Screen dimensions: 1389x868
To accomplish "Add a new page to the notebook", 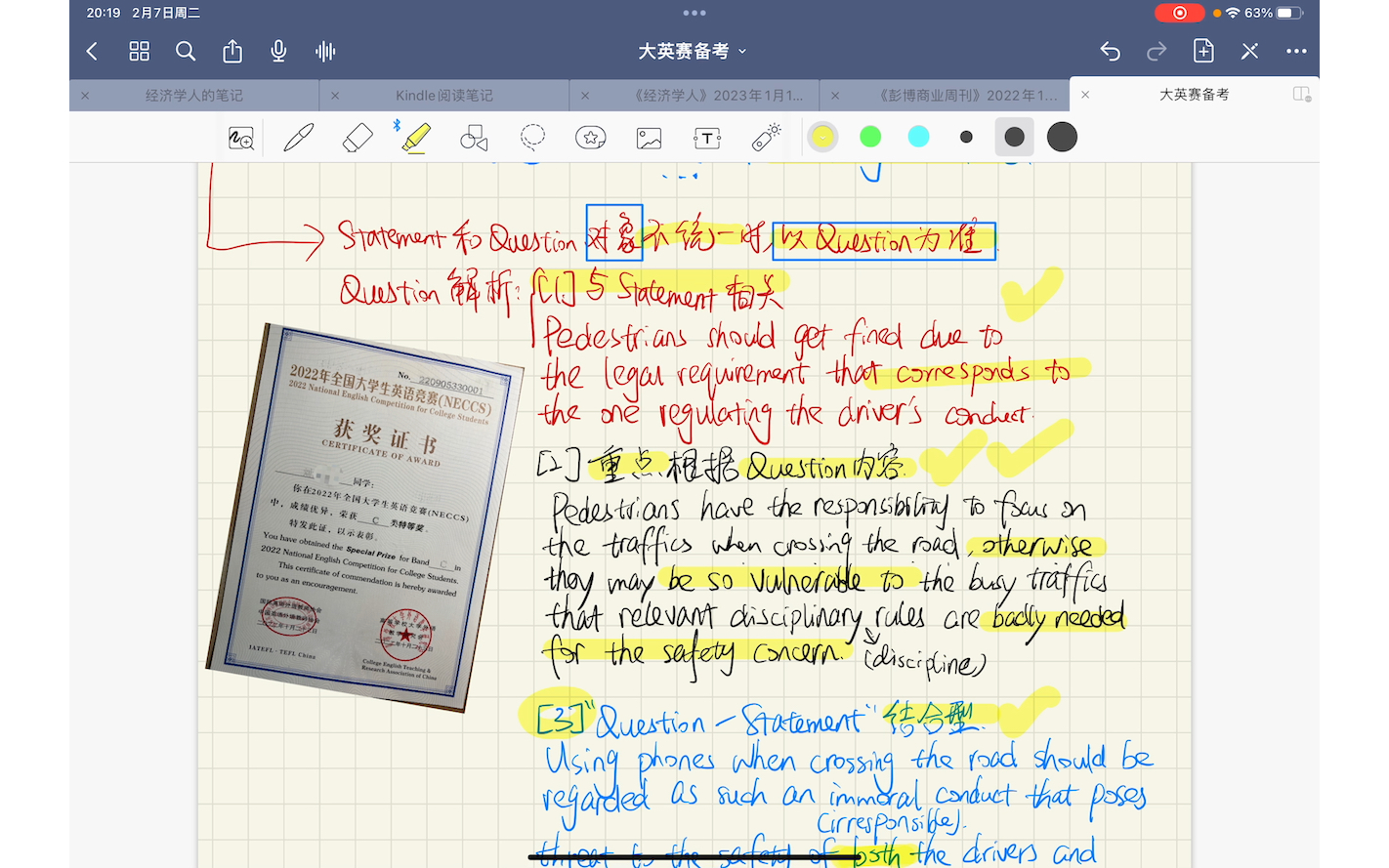I will (1203, 51).
